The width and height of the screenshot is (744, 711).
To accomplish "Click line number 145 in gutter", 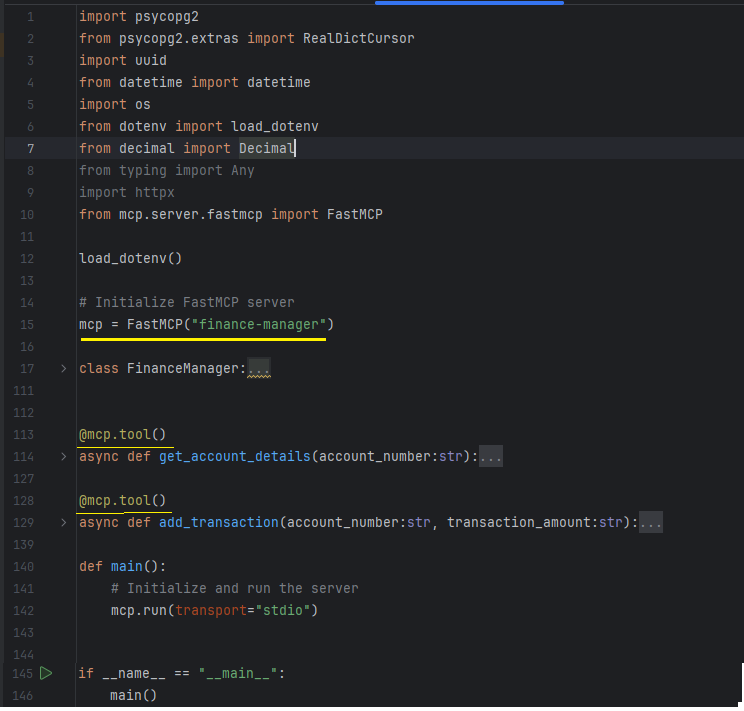I will (x=22, y=674).
